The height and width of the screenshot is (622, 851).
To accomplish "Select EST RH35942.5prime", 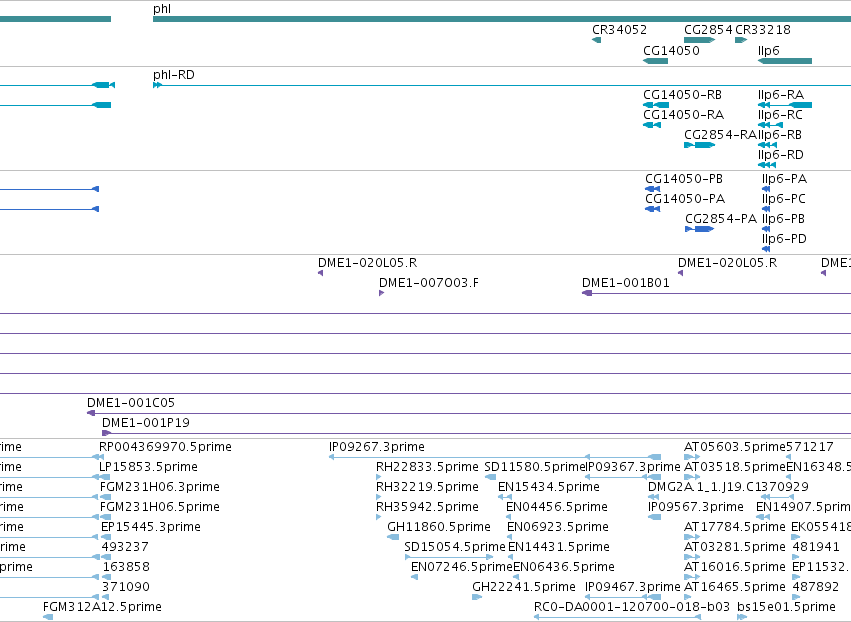I will (427, 507).
